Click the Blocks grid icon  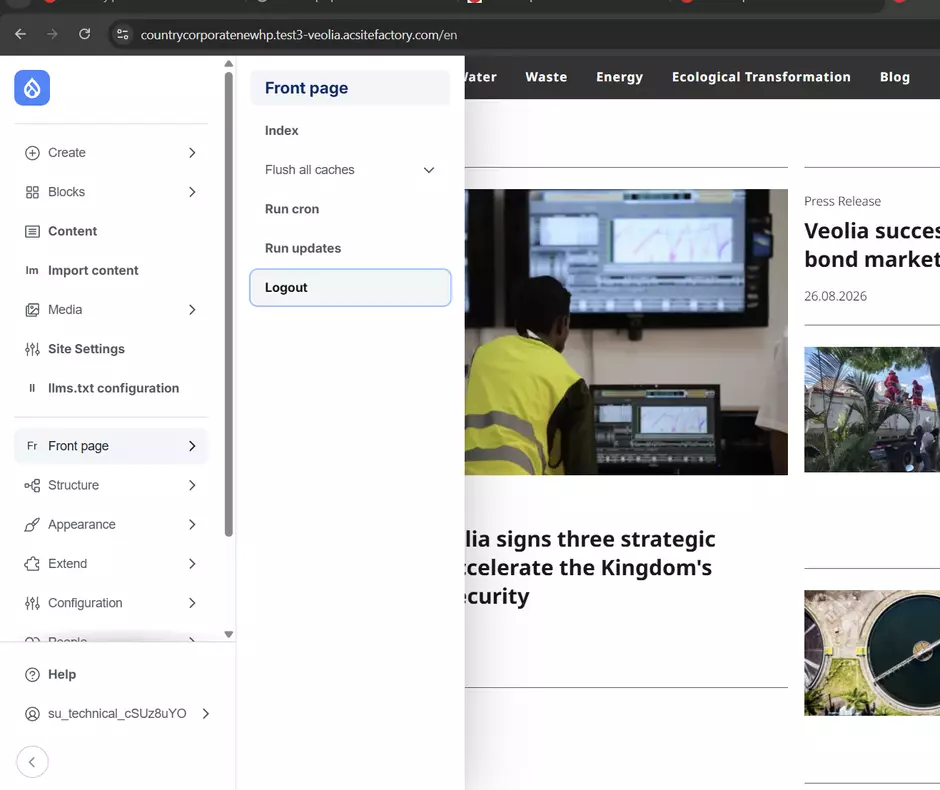pyautogui.click(x=32, y=192)
